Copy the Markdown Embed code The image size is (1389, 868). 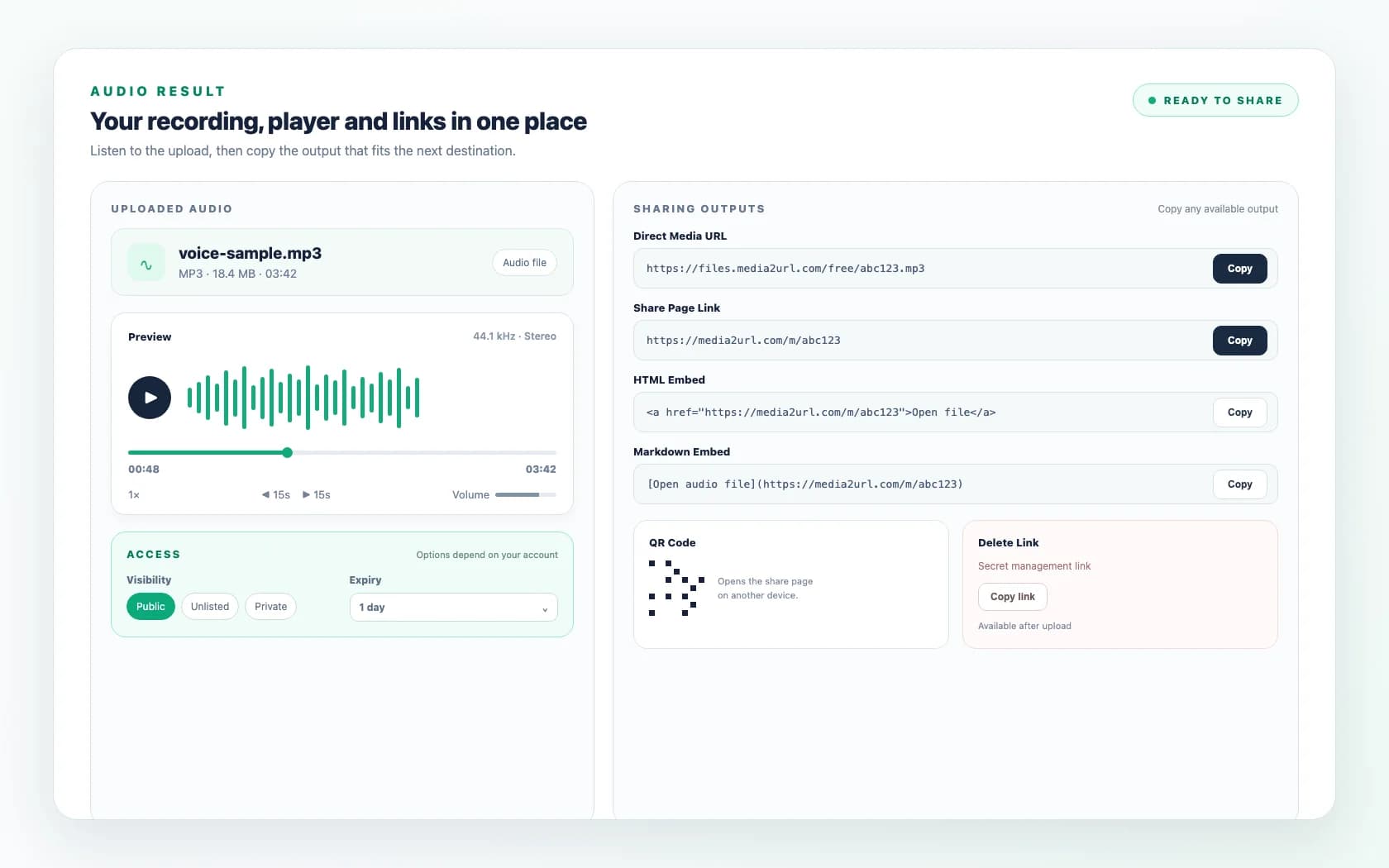[x=1239, y=484]
